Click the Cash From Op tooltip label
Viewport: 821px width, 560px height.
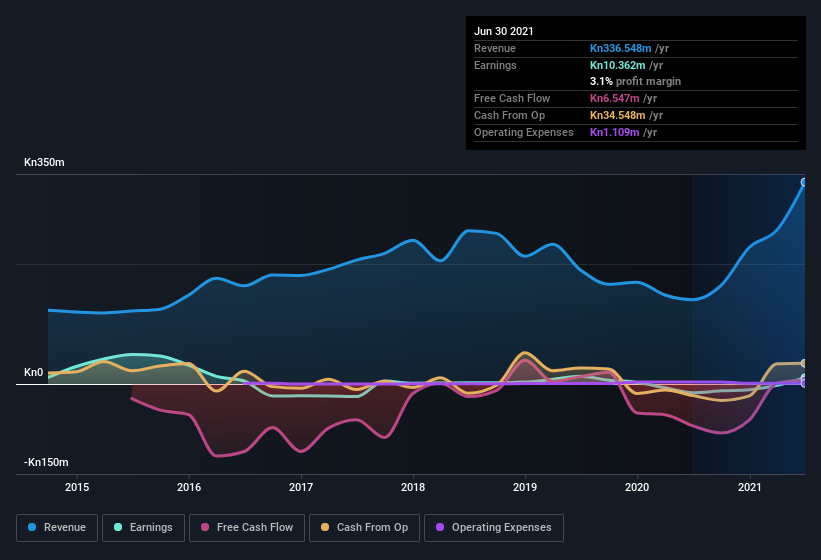pos(509,115)
